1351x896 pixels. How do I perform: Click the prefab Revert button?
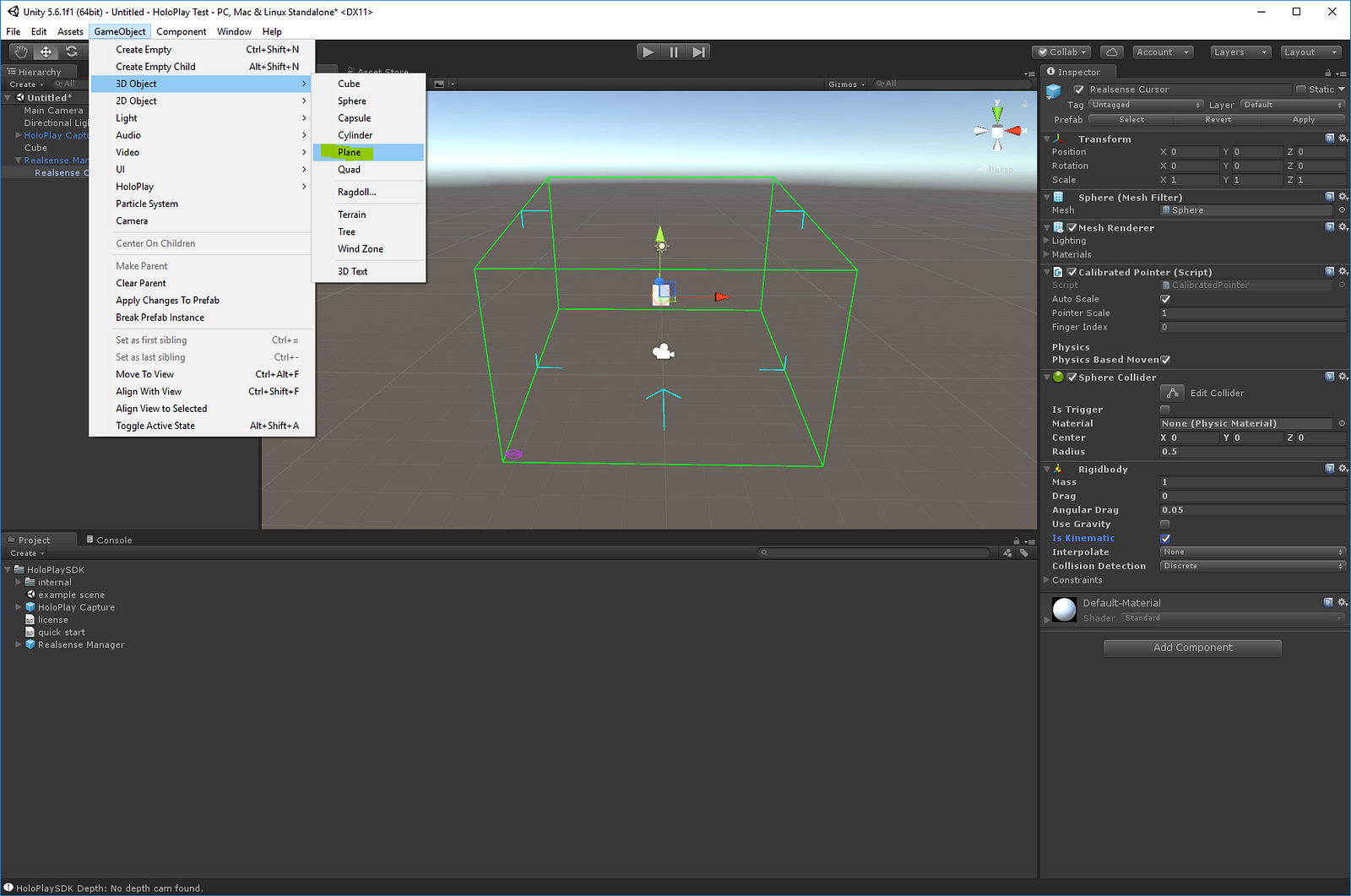[x=1218, y=120]
